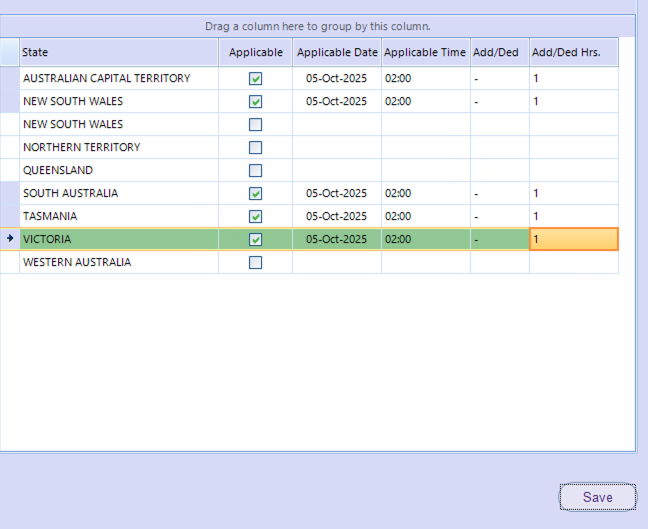Screen dimensions: 648x529
Task: Click South Australia's Applicable Time cell
Action: 425,193
